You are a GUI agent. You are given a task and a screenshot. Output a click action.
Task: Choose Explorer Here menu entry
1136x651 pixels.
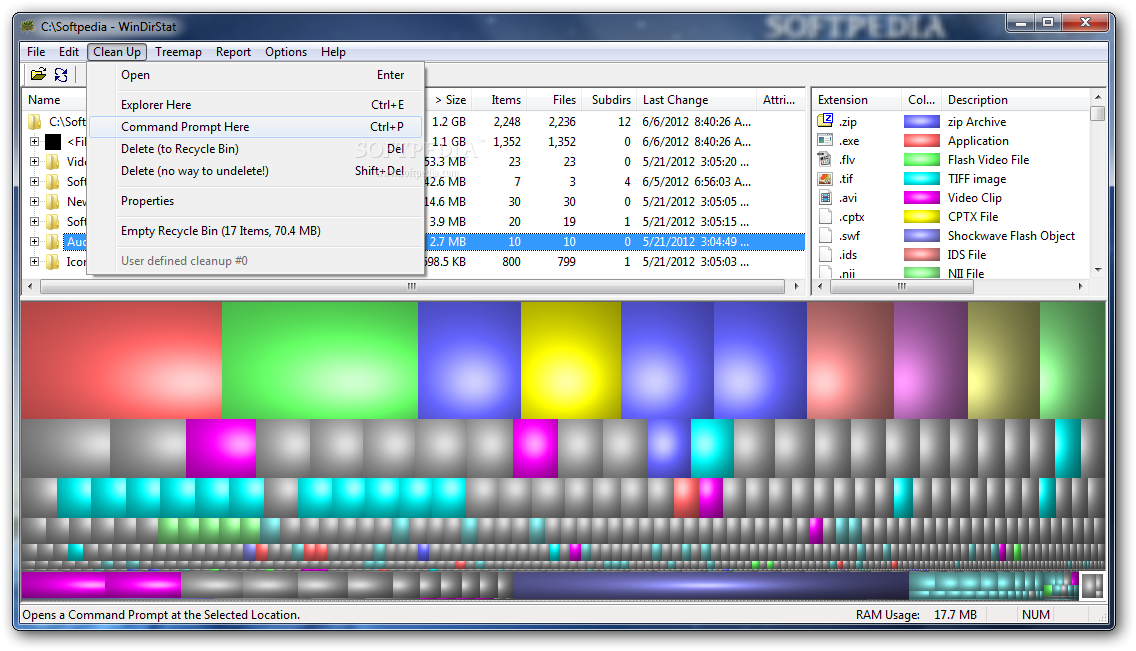tap(256, 105)
